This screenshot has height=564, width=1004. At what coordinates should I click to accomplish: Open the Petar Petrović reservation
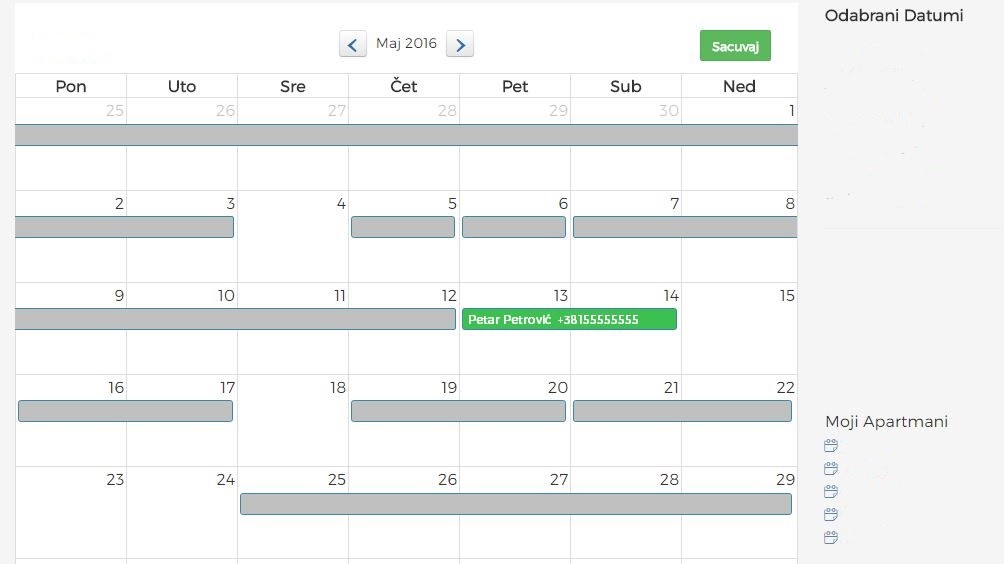568,320
